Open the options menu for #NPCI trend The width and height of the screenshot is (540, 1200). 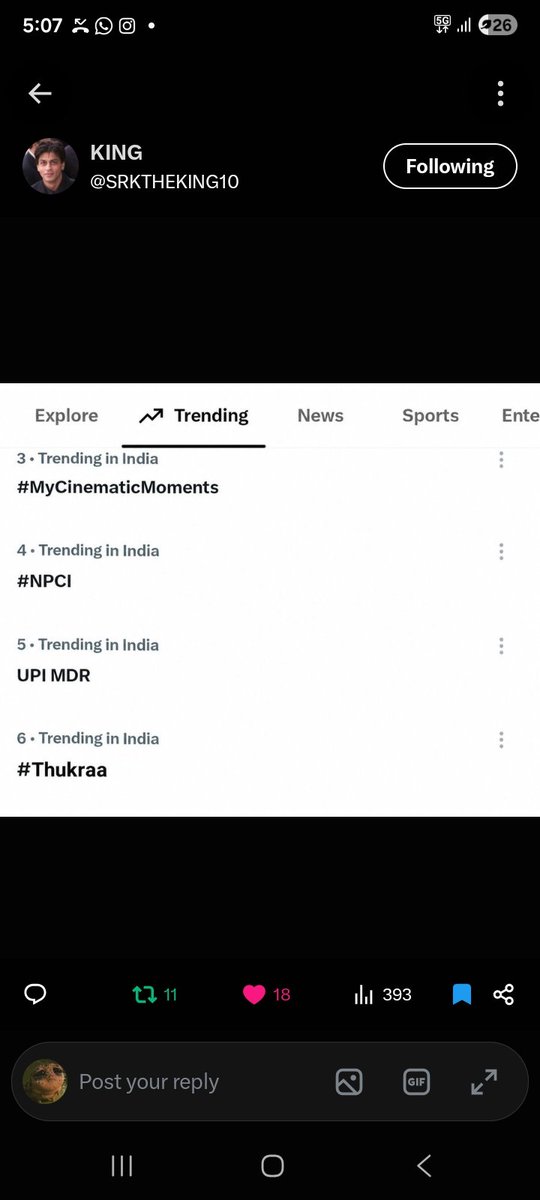pos(501,551)
